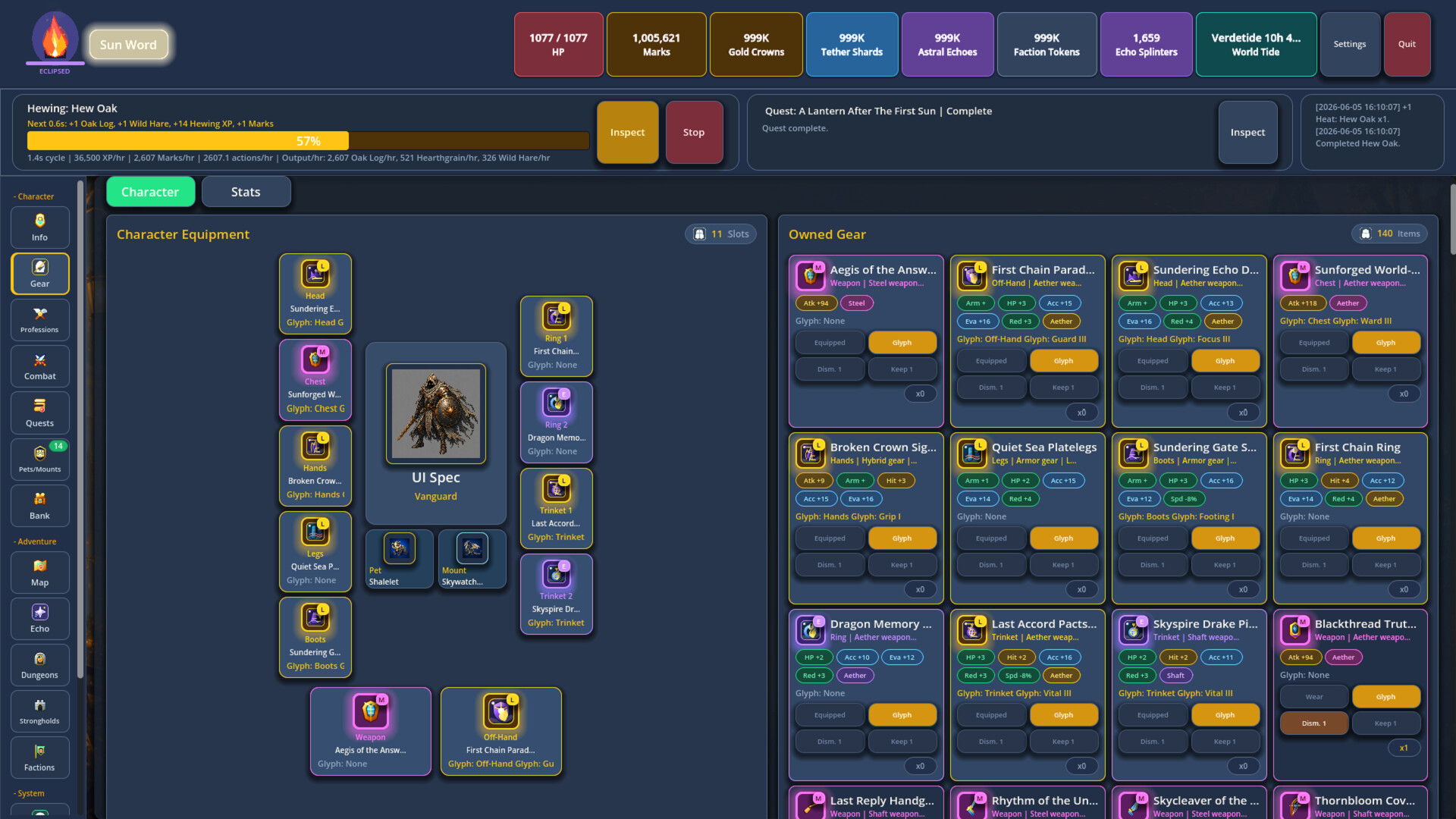This screenshot has height=819, width=1456.
Task: Open the Dungeons sidebar section
Action: (x=40, y=665)
